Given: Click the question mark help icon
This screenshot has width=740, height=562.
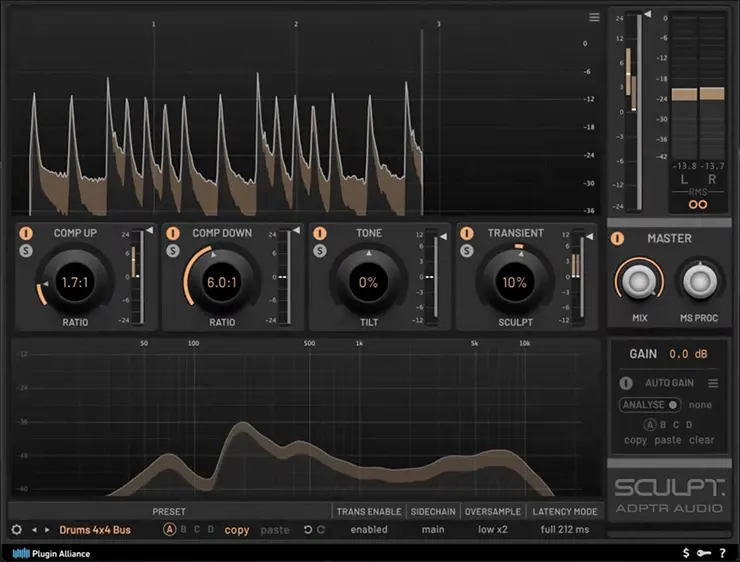Looking at the screenshot, I should point(723,553).
